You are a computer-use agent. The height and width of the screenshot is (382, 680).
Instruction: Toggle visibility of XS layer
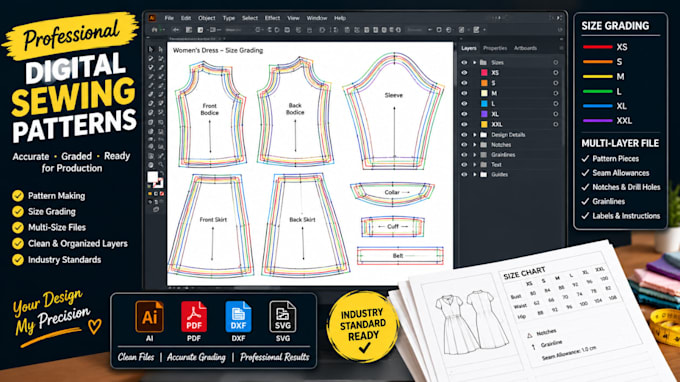(464, 73)
